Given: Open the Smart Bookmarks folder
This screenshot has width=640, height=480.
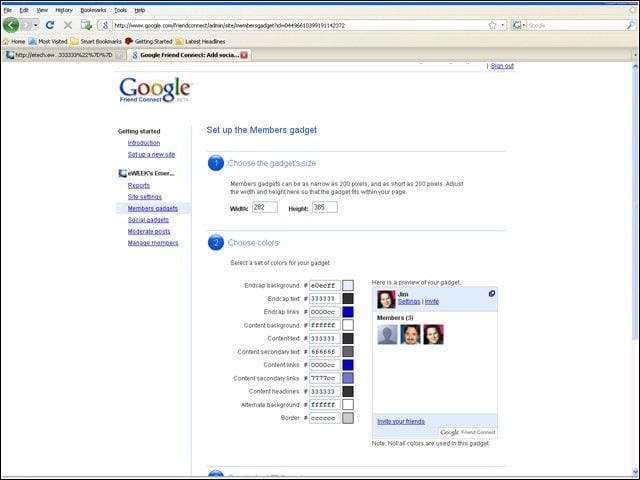Looking at the screenshot, I should coord(96,41).
